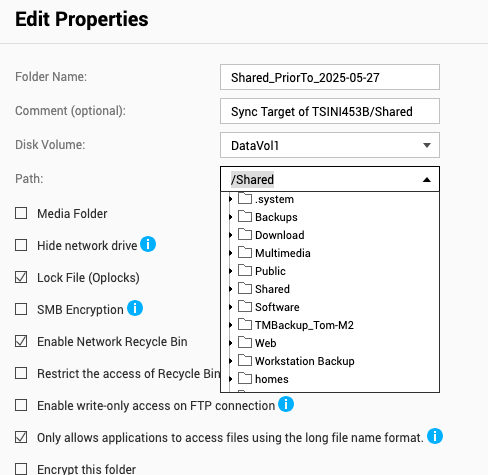Click the homes folder icon
This screenshot has height=475, width=488.
click(x=245, y=379)
